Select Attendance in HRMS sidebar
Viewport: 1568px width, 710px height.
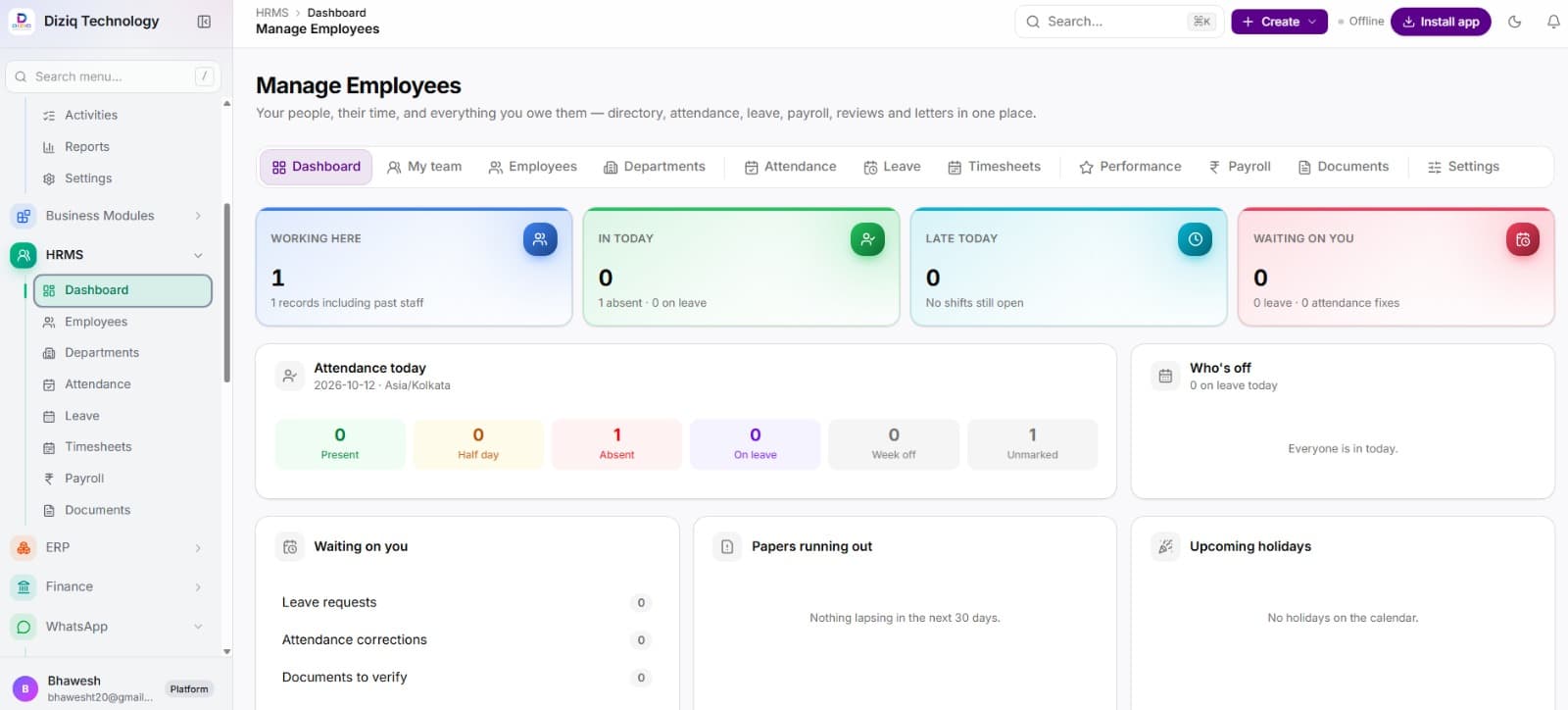(x=122, y=384)
